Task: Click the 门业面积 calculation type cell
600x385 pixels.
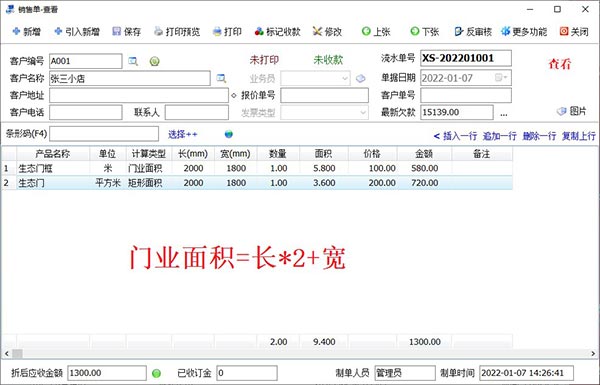Action: point(149,168)
